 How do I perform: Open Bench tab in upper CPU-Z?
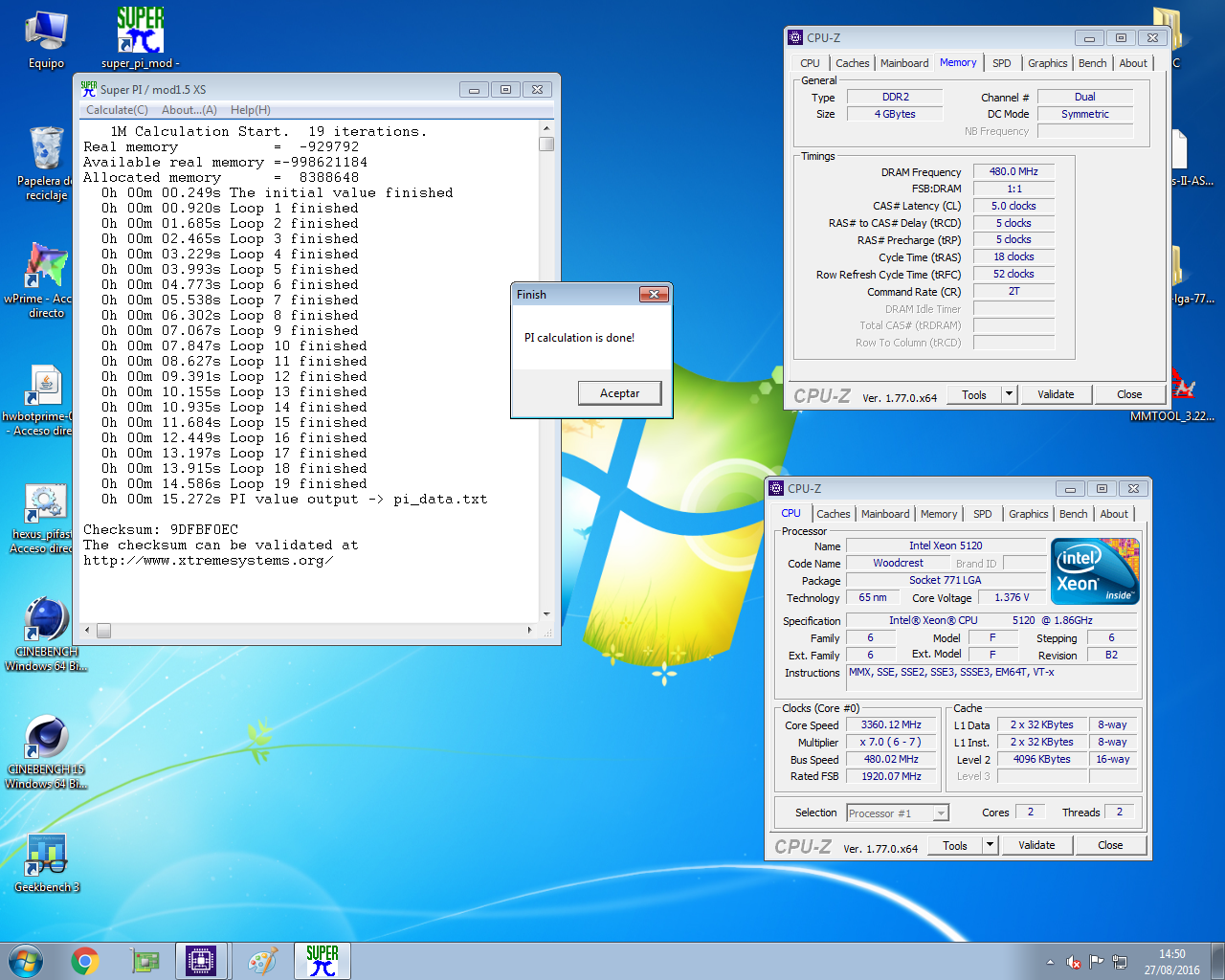point(1092,63)
